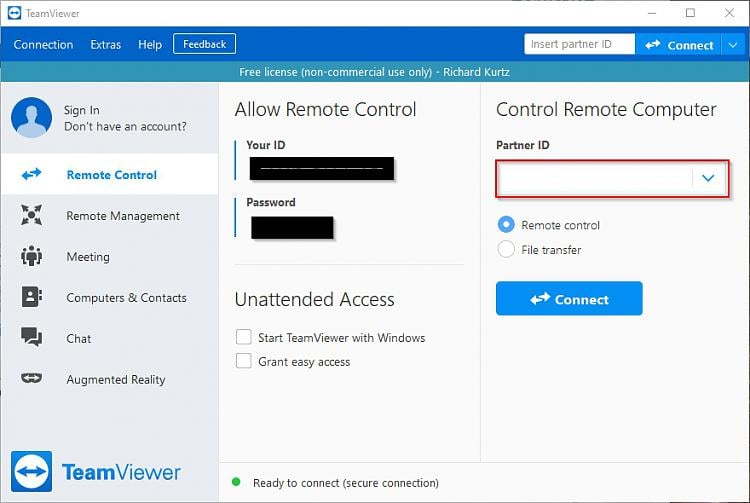The width and height of the screenshot is (750, 503).
Task: Click the Remote Control double-arrow icon
Action: click(32, 175)
